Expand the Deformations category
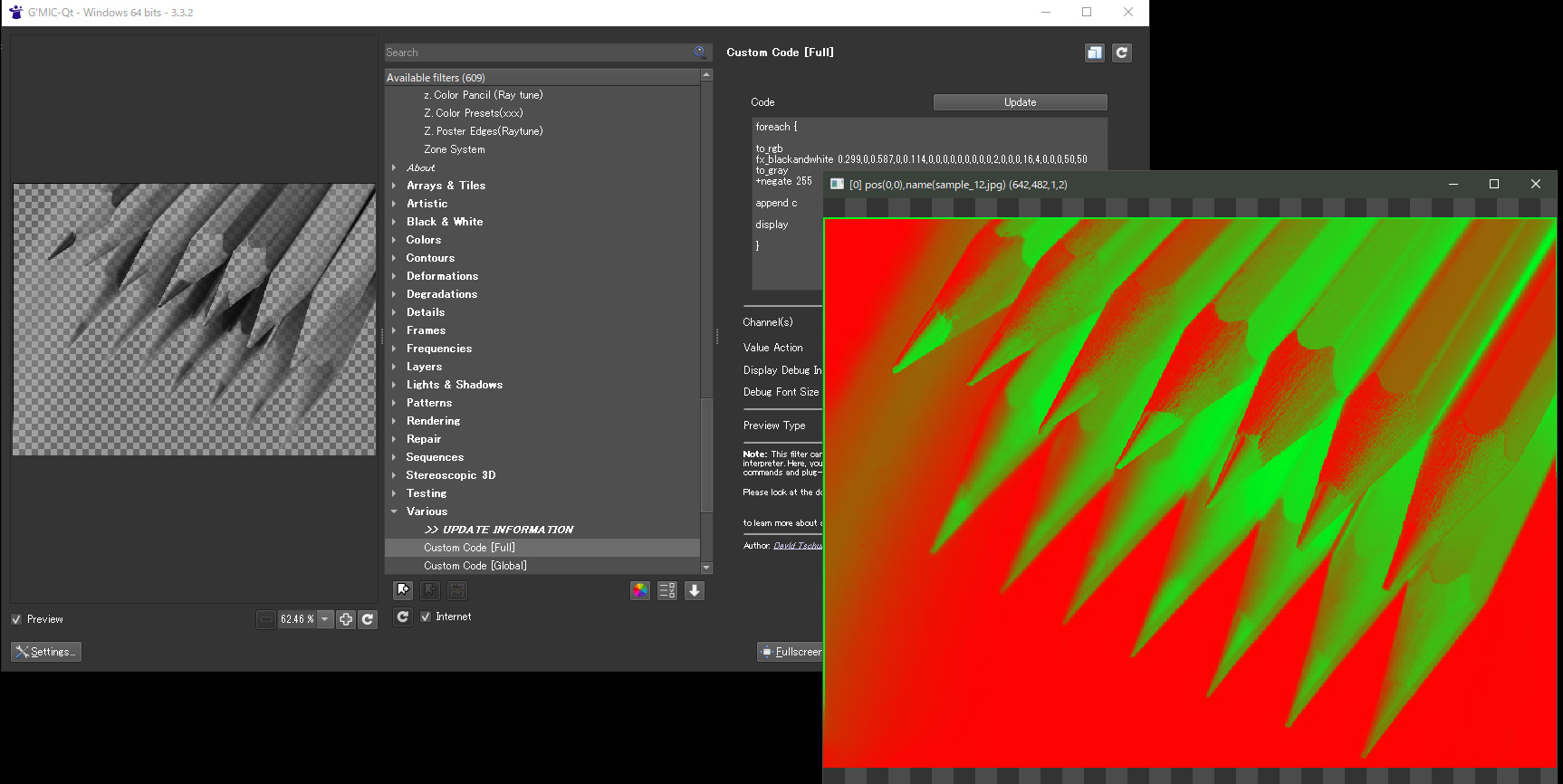Screen dimensions: 1563x784 pos(394,276)
